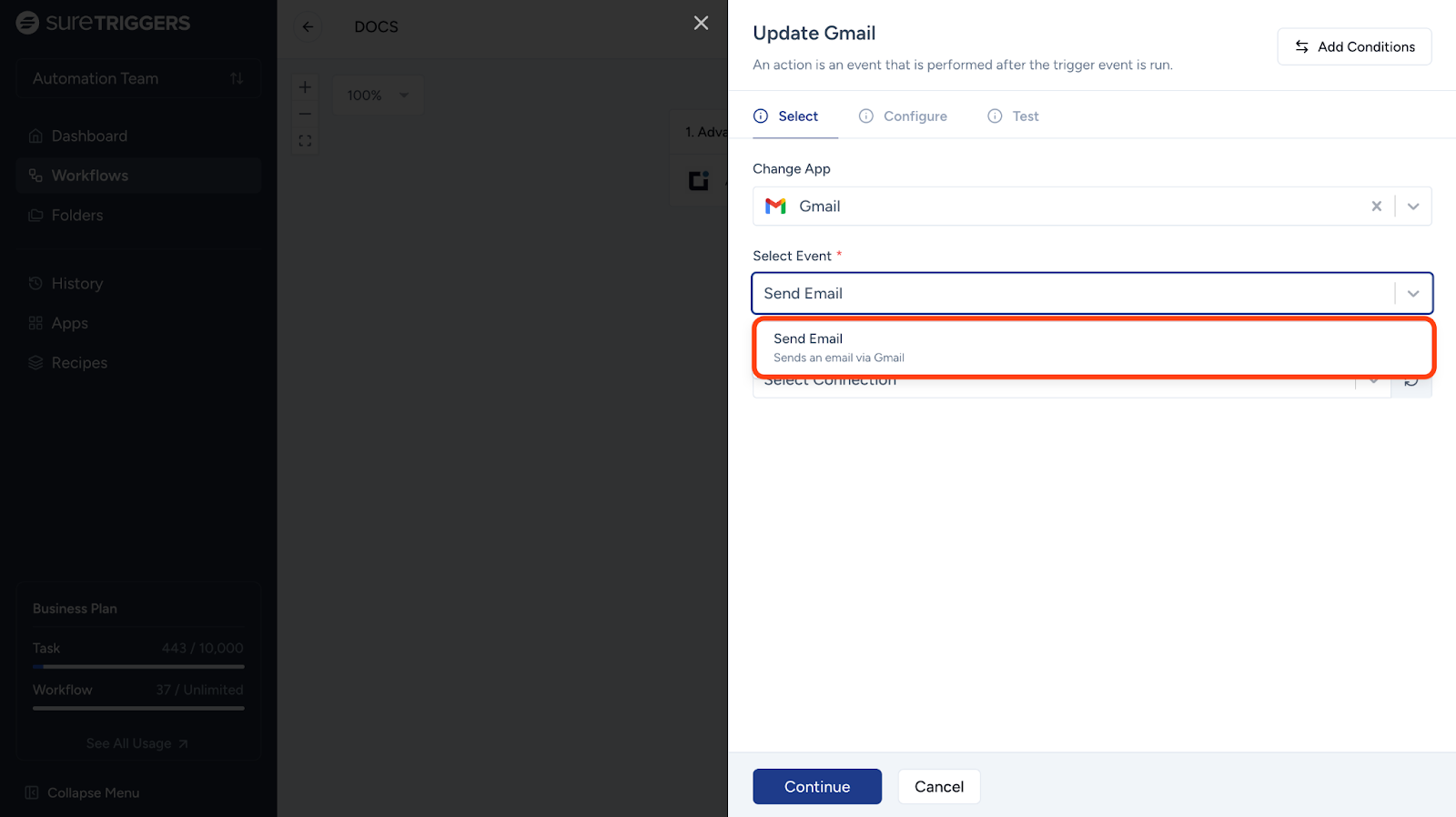The image size is (1456, 817).
Task: Zoom out on the workflow canvas
Action: (306, 114)
